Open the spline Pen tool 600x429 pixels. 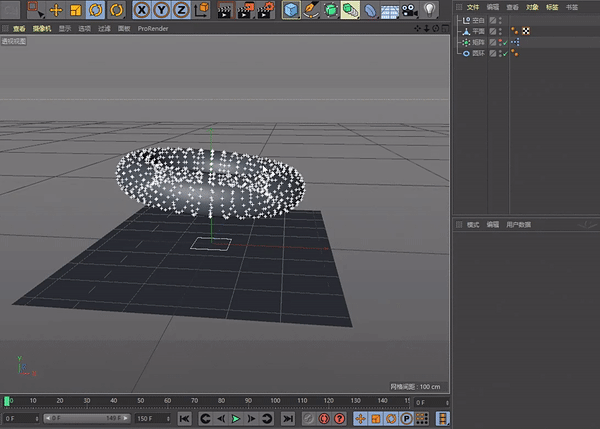coord(311,10)
